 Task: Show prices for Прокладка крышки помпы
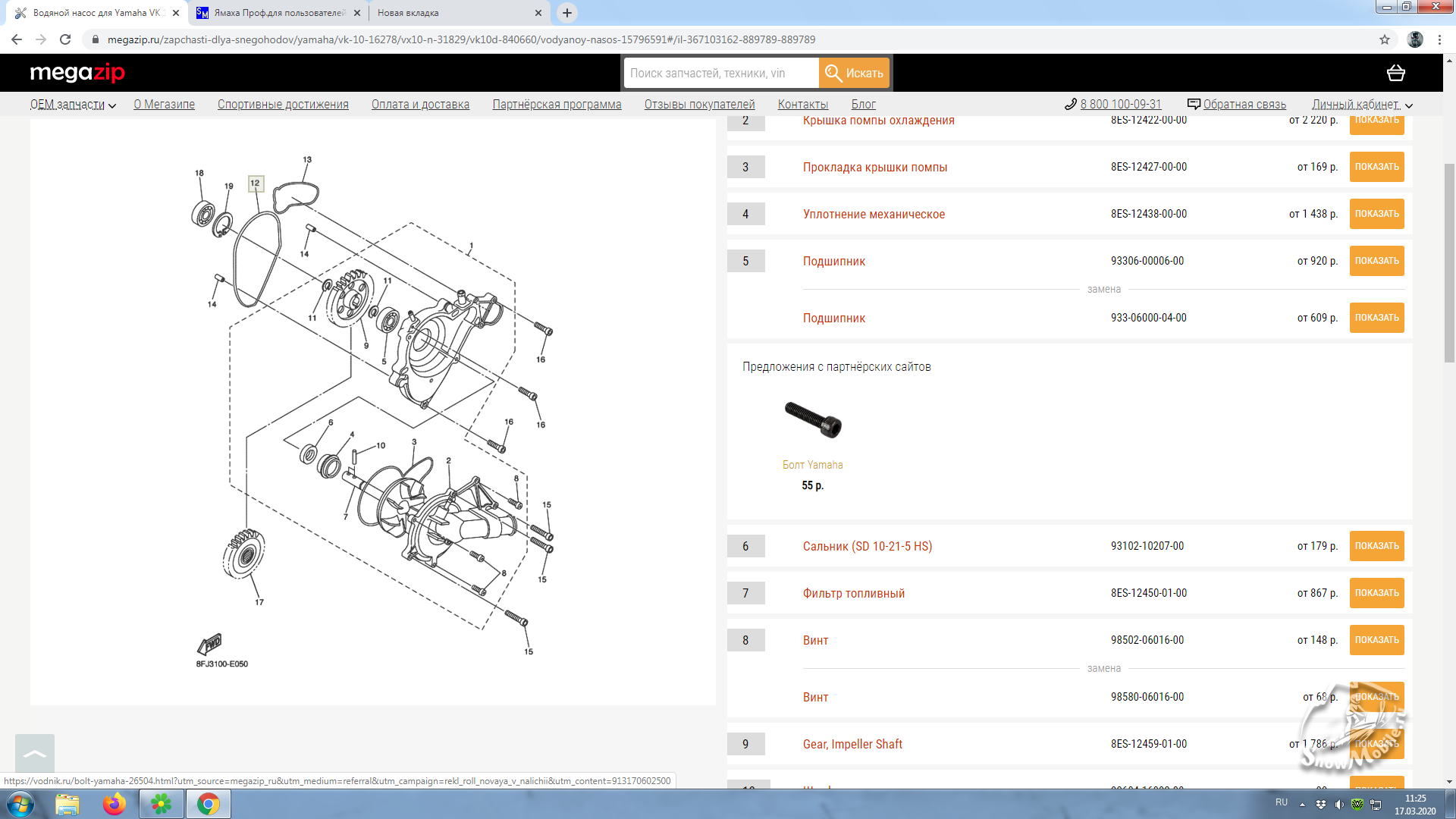[1376, 167]
